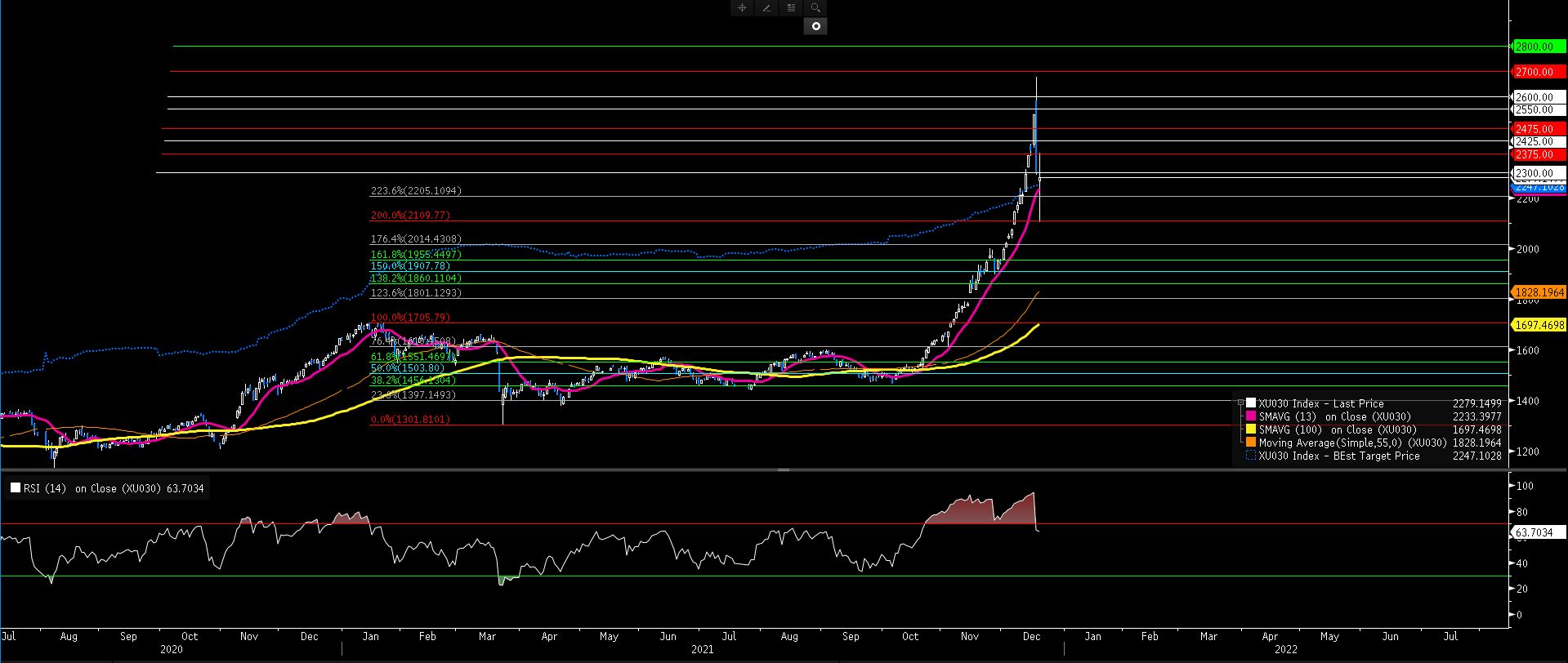Click the yellow SMAVG (100) color swatch

[x=1251, y=429]
